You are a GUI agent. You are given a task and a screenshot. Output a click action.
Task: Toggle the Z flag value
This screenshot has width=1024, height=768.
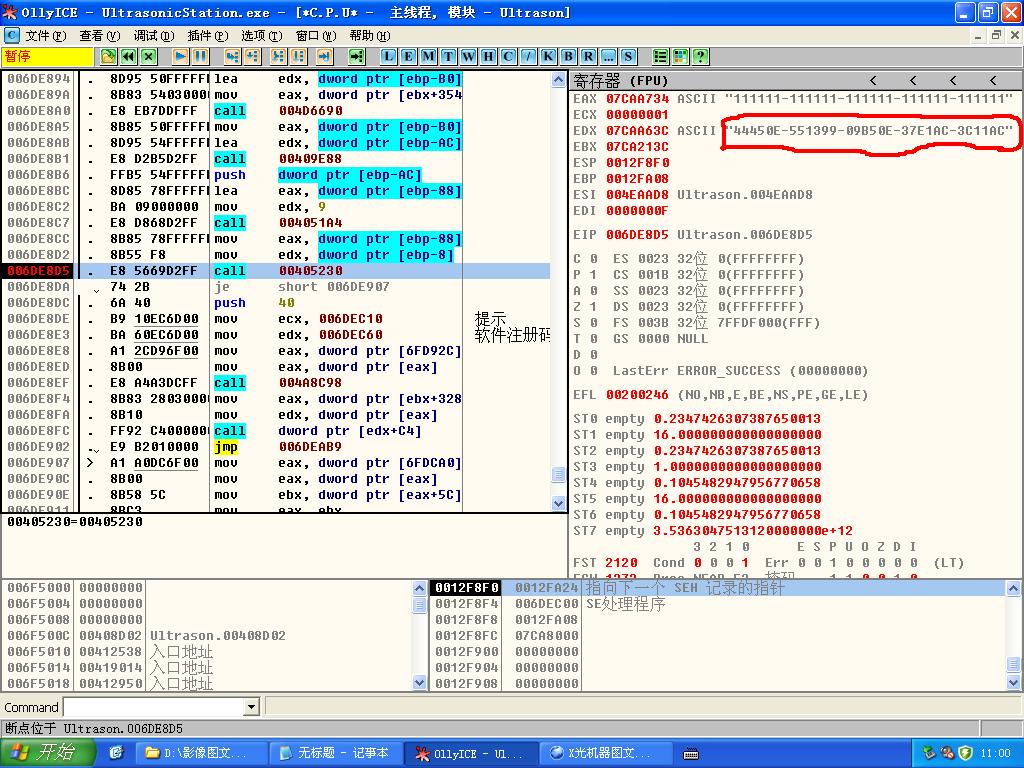pyautogui.click(x=594, y=307)
